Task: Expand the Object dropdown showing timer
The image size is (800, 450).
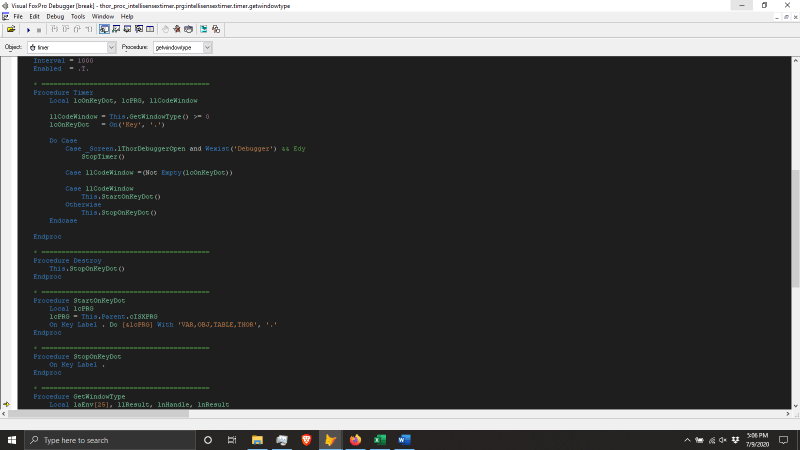Action: click(x=111, y=47)
